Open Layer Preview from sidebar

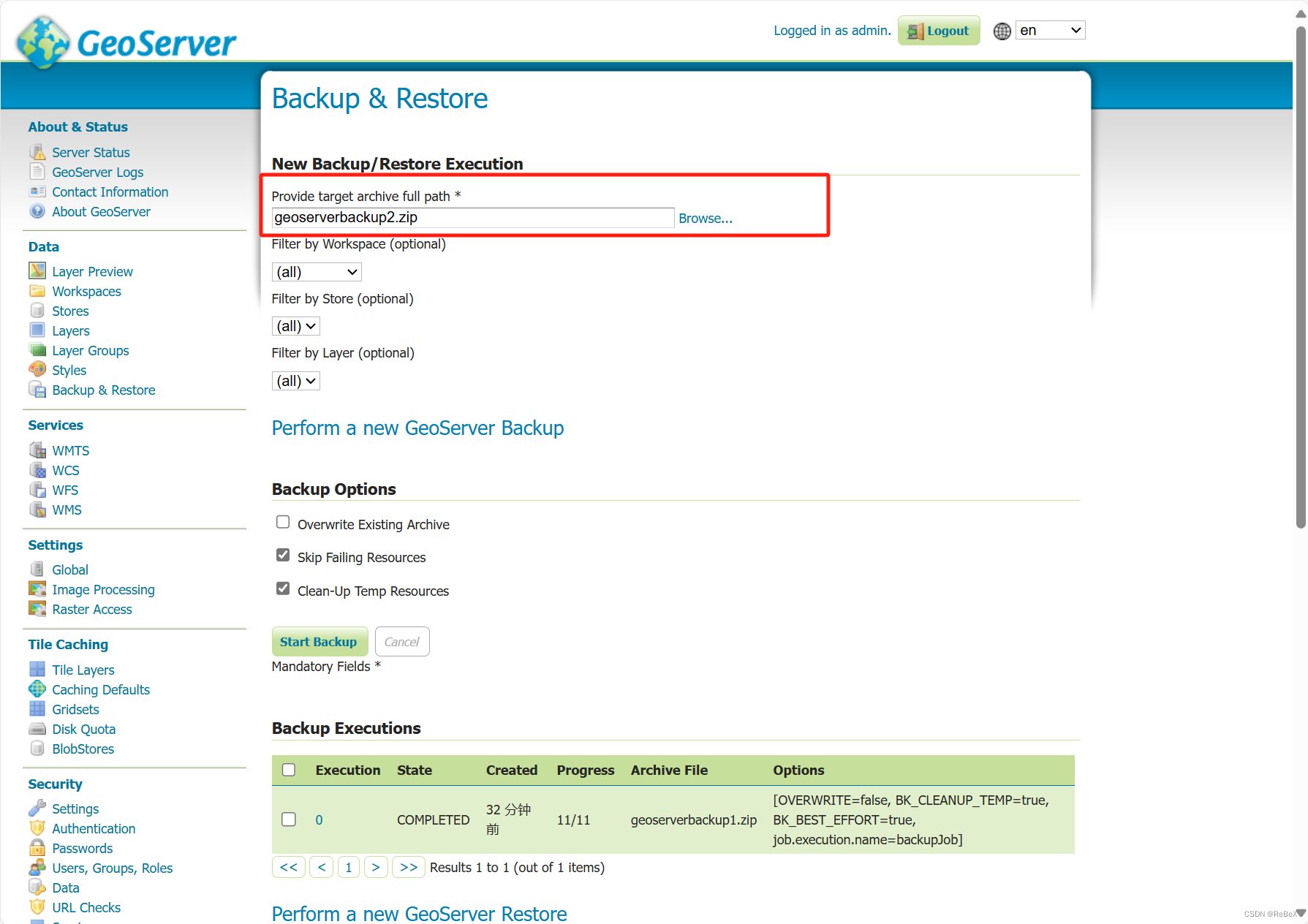click(92, 271)
